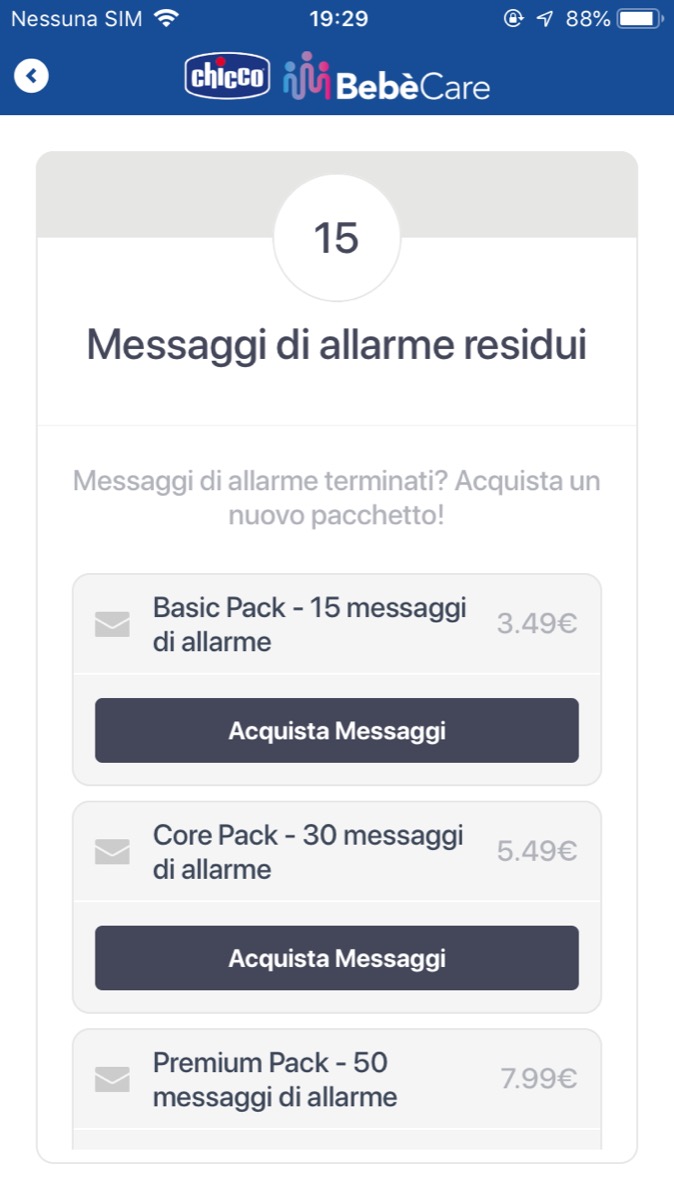Tap the rotation lock status icon

[513, 19]
